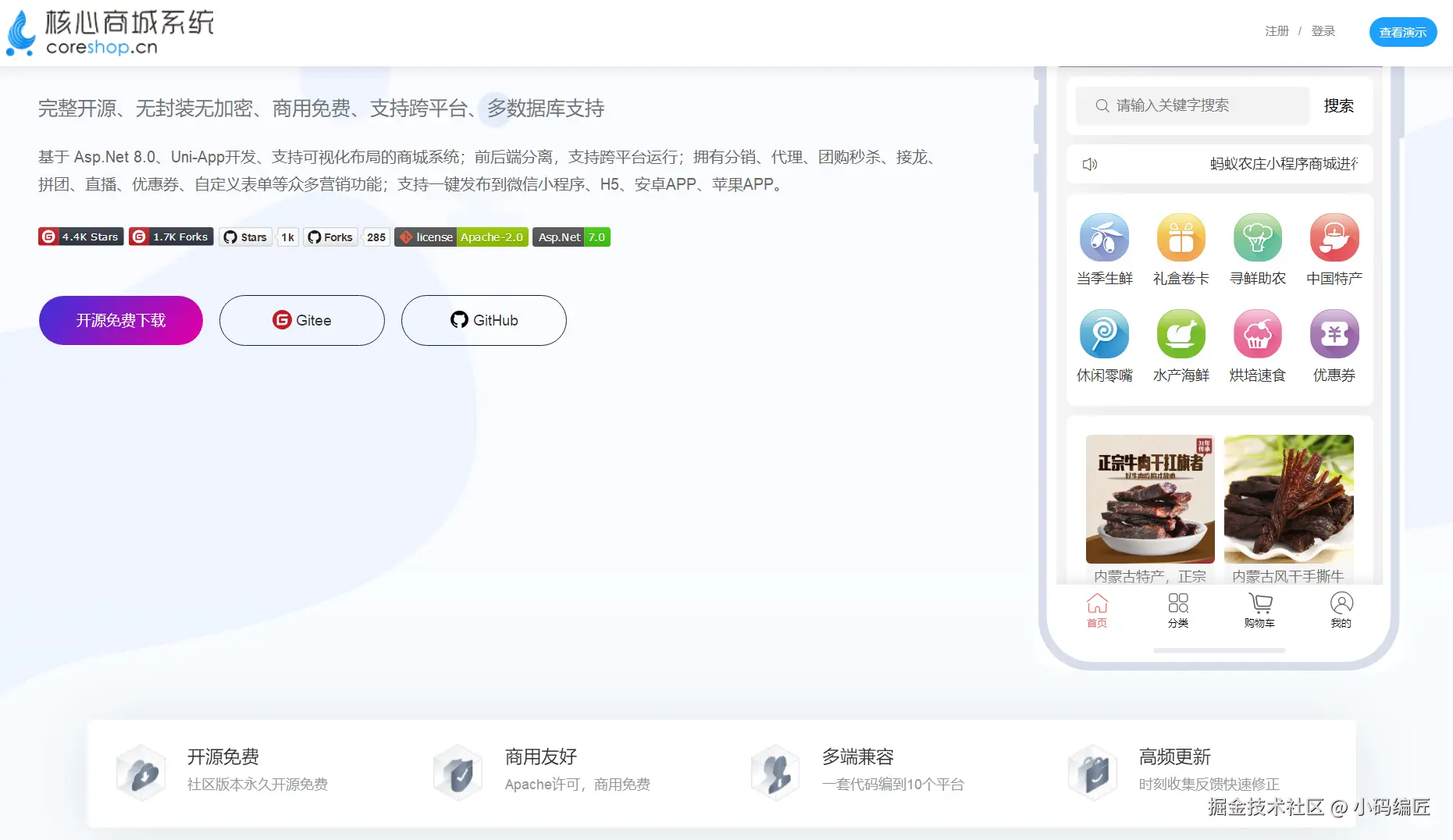Click the Asp.Net 7.0 badge
The height and width of the screenshot is (840, 1453).
tap(572, 237)
